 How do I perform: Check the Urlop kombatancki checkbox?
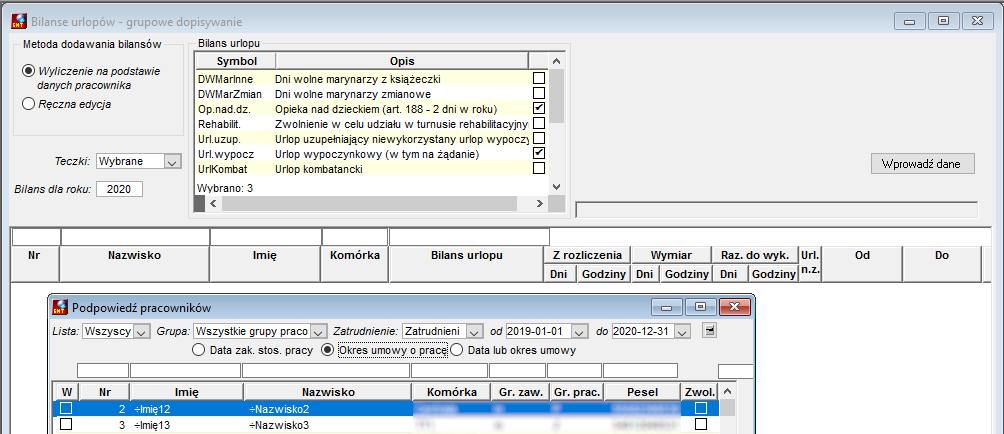(539, 168)
